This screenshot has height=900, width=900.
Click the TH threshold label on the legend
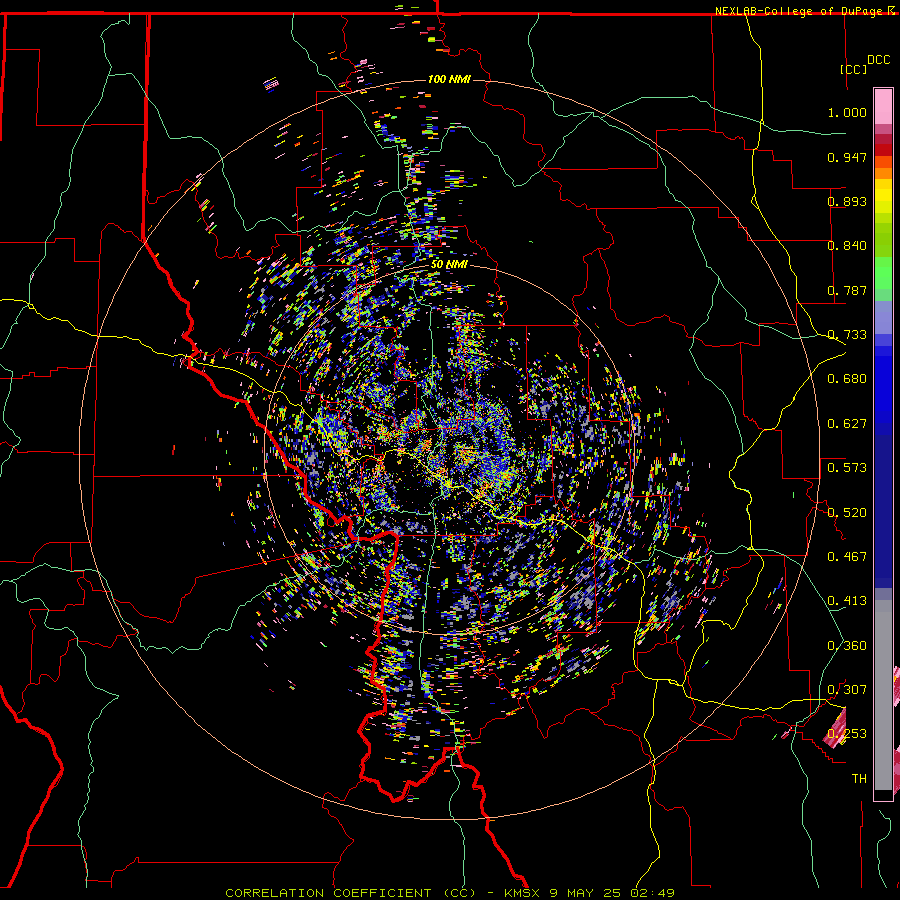(859, 779)
